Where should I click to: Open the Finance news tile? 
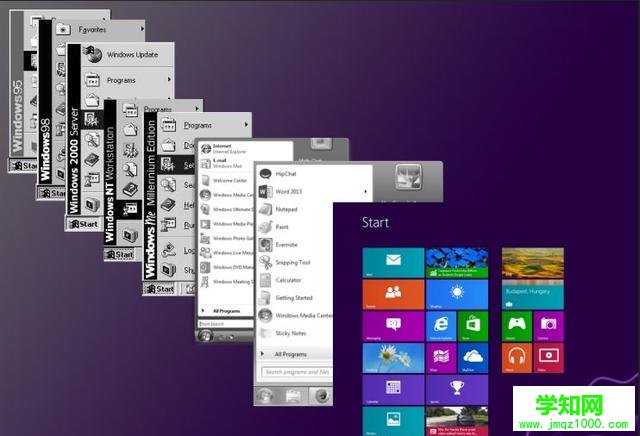(457, 262)
